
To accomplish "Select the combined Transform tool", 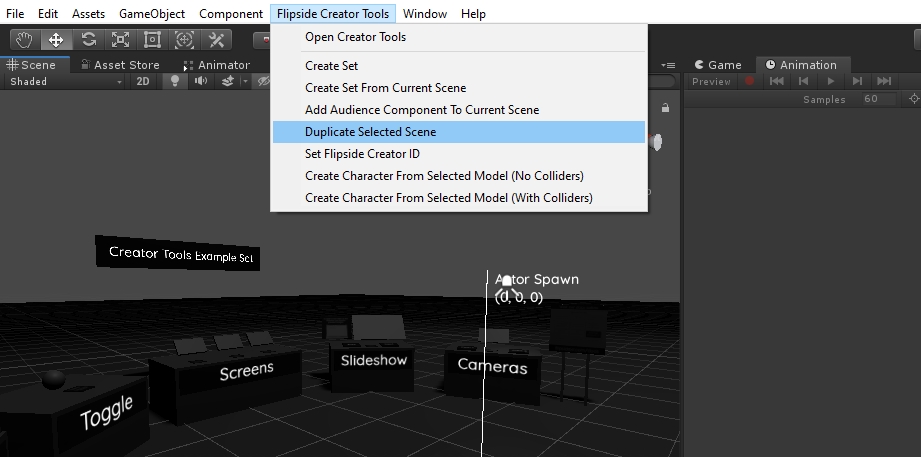I will point(184,40).
